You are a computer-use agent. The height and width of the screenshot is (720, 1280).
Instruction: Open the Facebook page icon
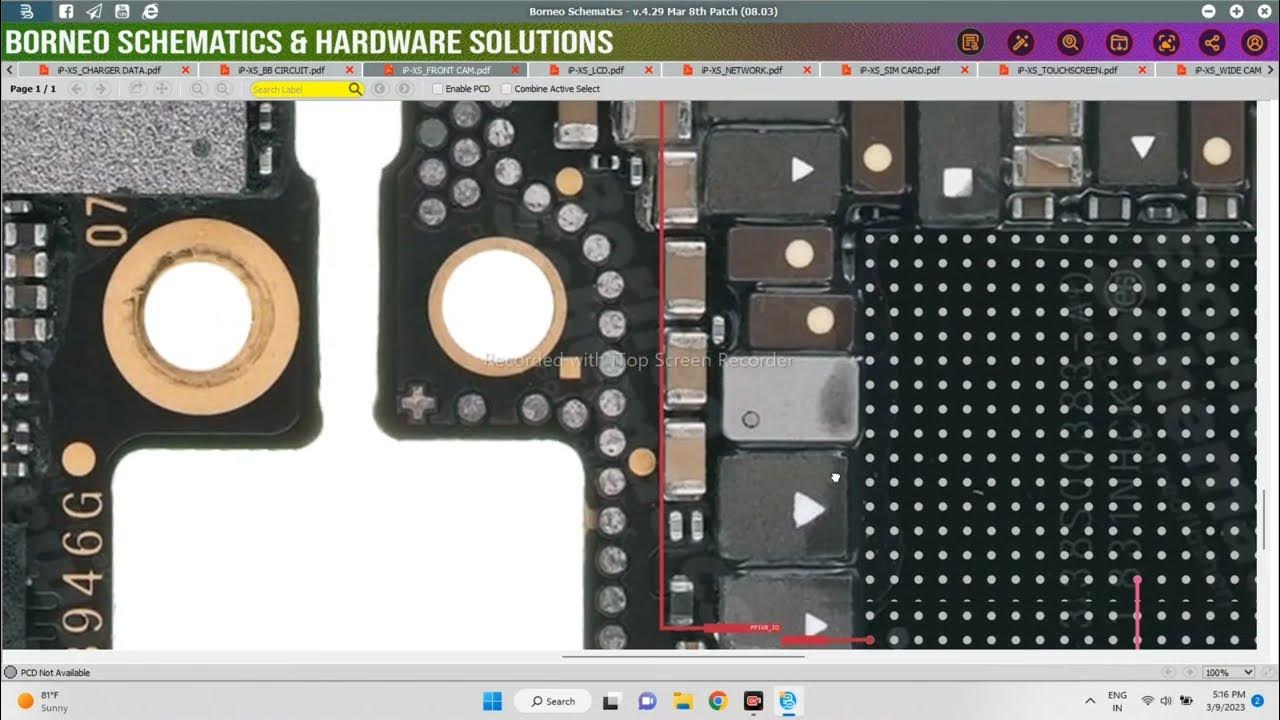coord(65,11)
